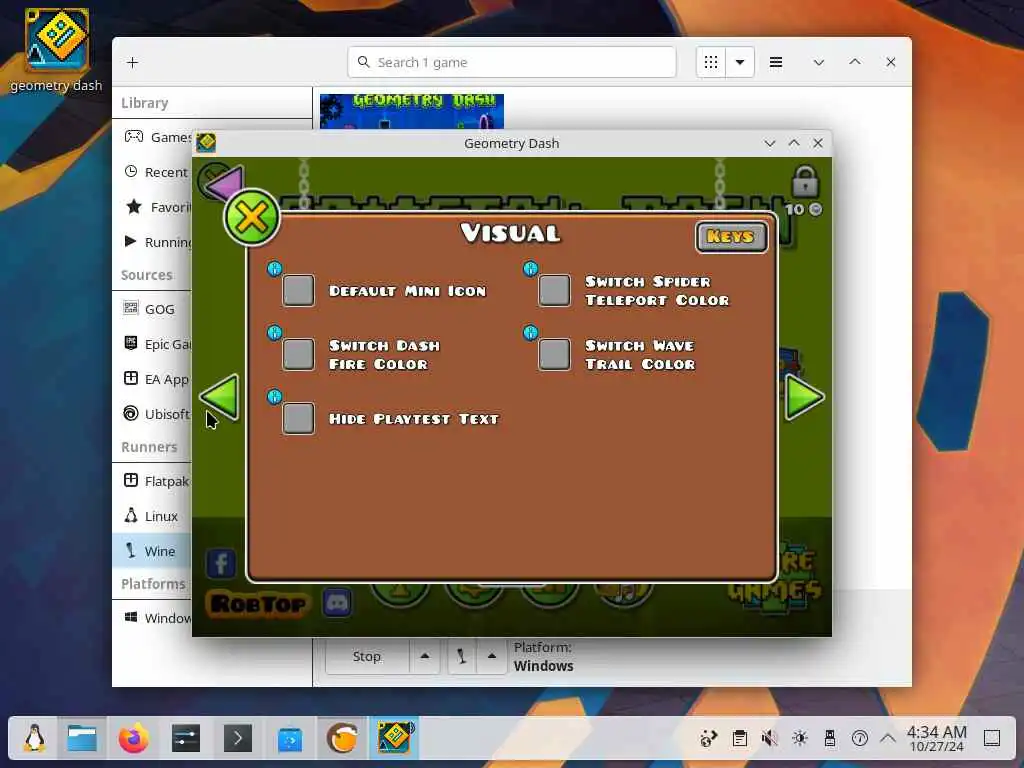The width and height of the screenshot is (1024, 768).
Task: Click the Geometry Dash game thumbnail in Lutris
Action: [x=411, y=112]
